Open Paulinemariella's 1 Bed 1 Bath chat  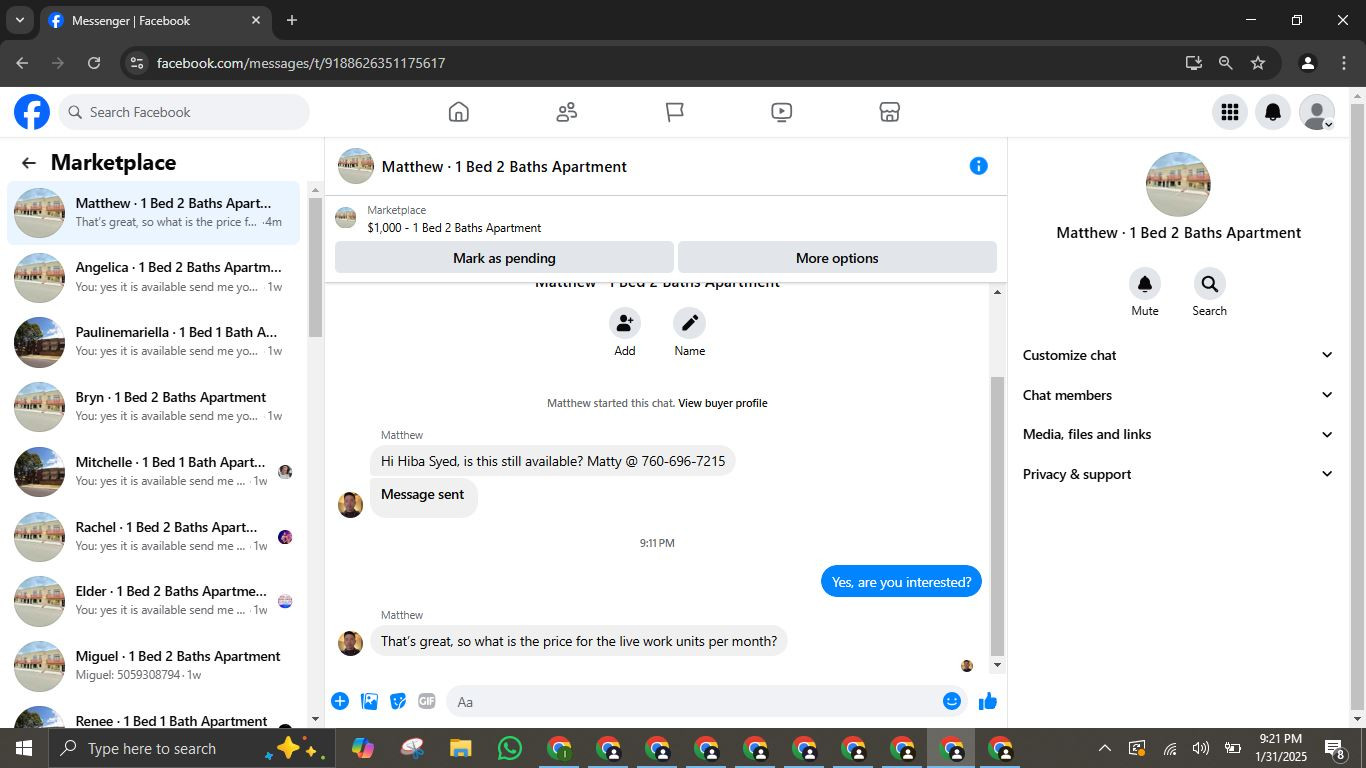pyautogui.click(x=154, y=342)
